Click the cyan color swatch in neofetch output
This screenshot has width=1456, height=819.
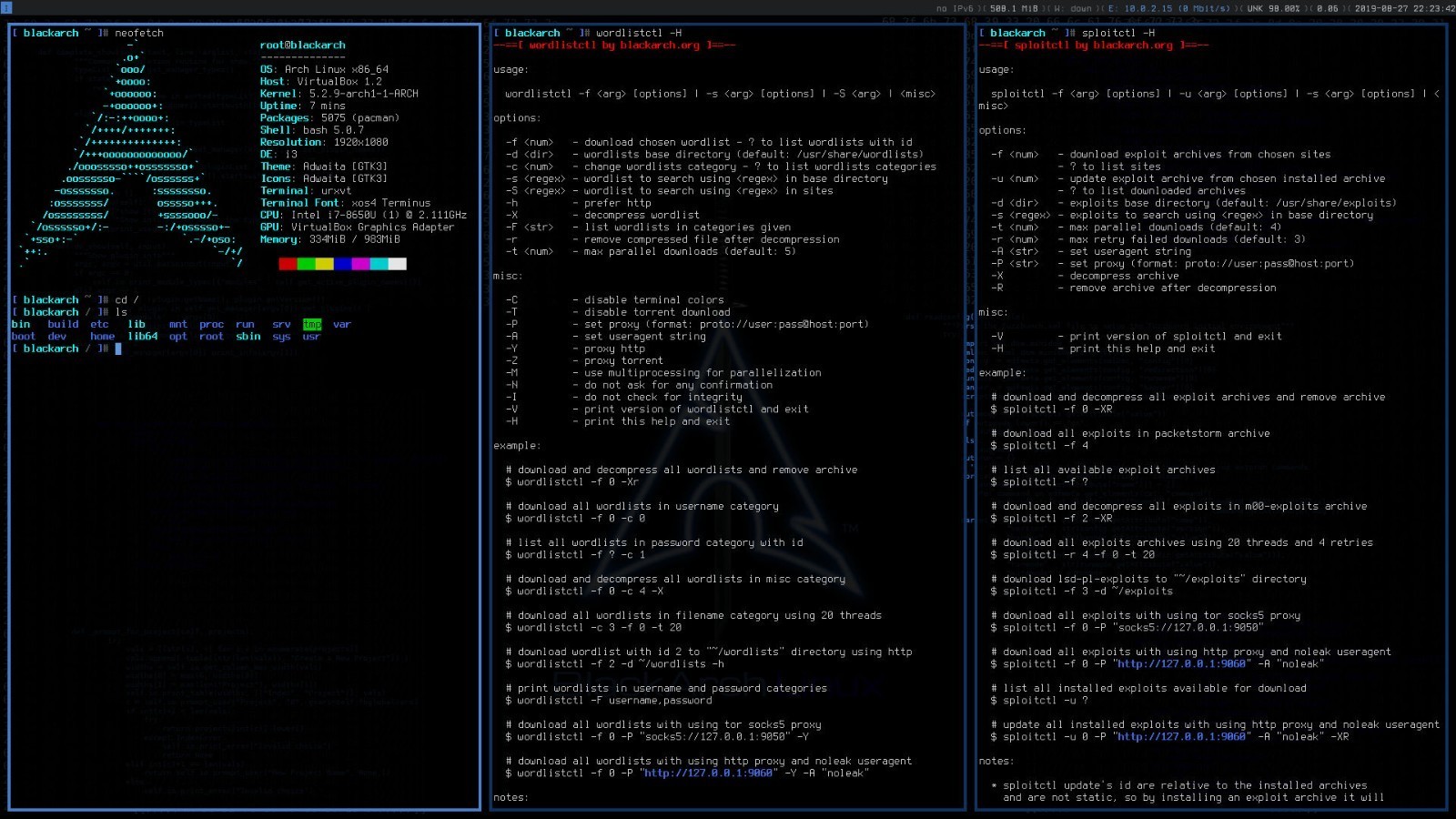(x=379, y=264)
